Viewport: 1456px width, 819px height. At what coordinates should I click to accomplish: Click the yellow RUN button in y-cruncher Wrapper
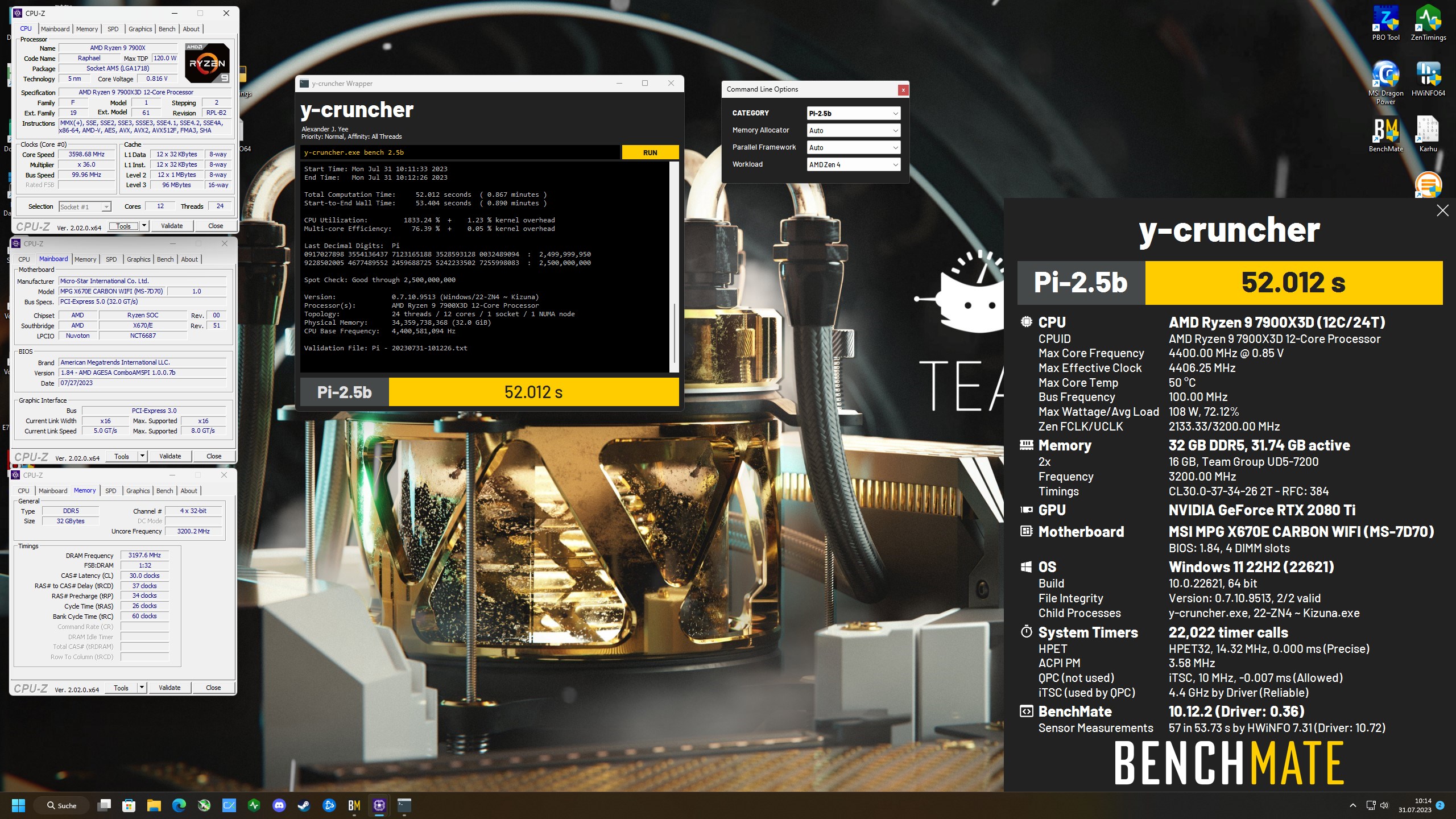tap(650, 152)
